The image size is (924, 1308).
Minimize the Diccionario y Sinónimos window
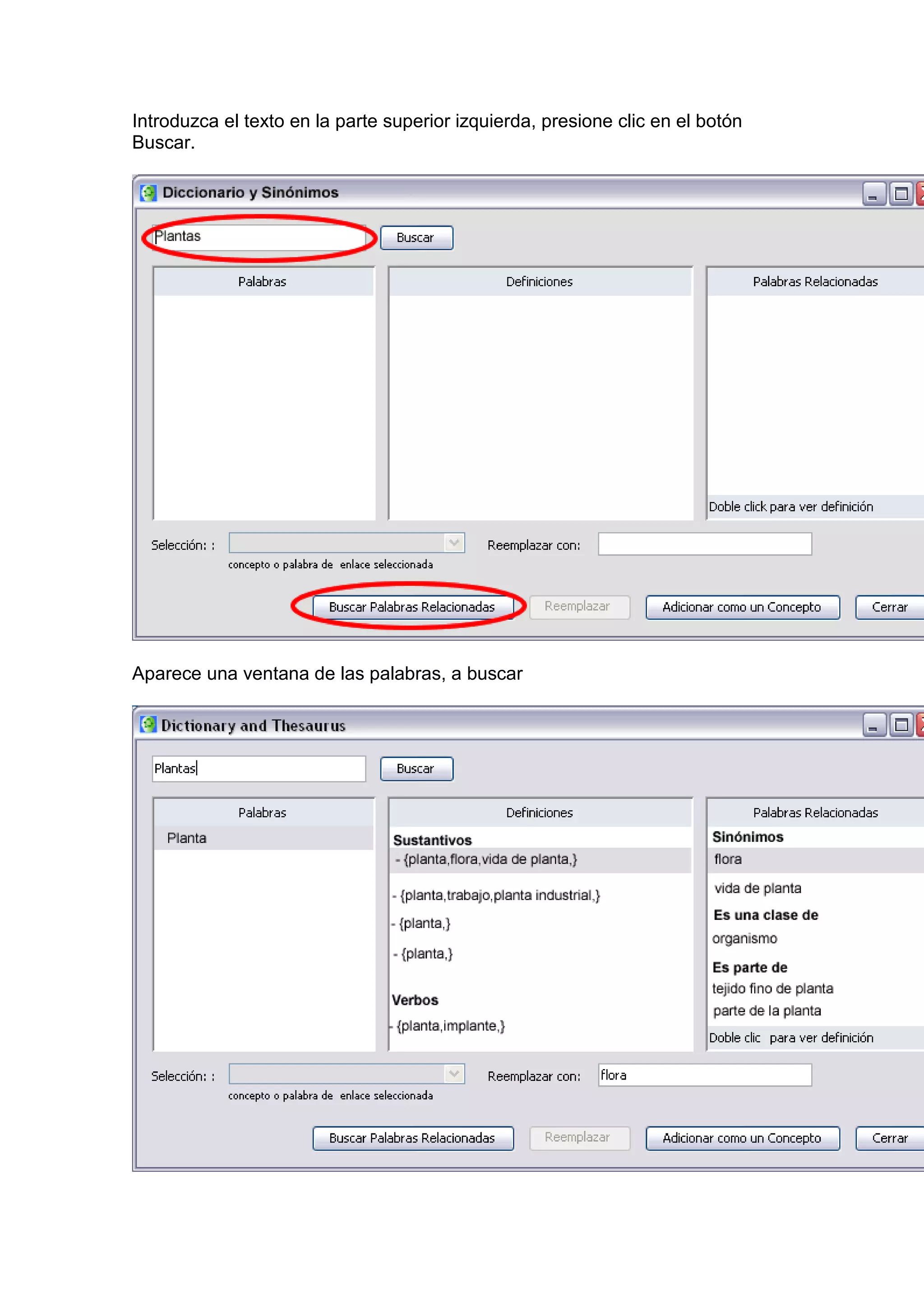point(873,194)
